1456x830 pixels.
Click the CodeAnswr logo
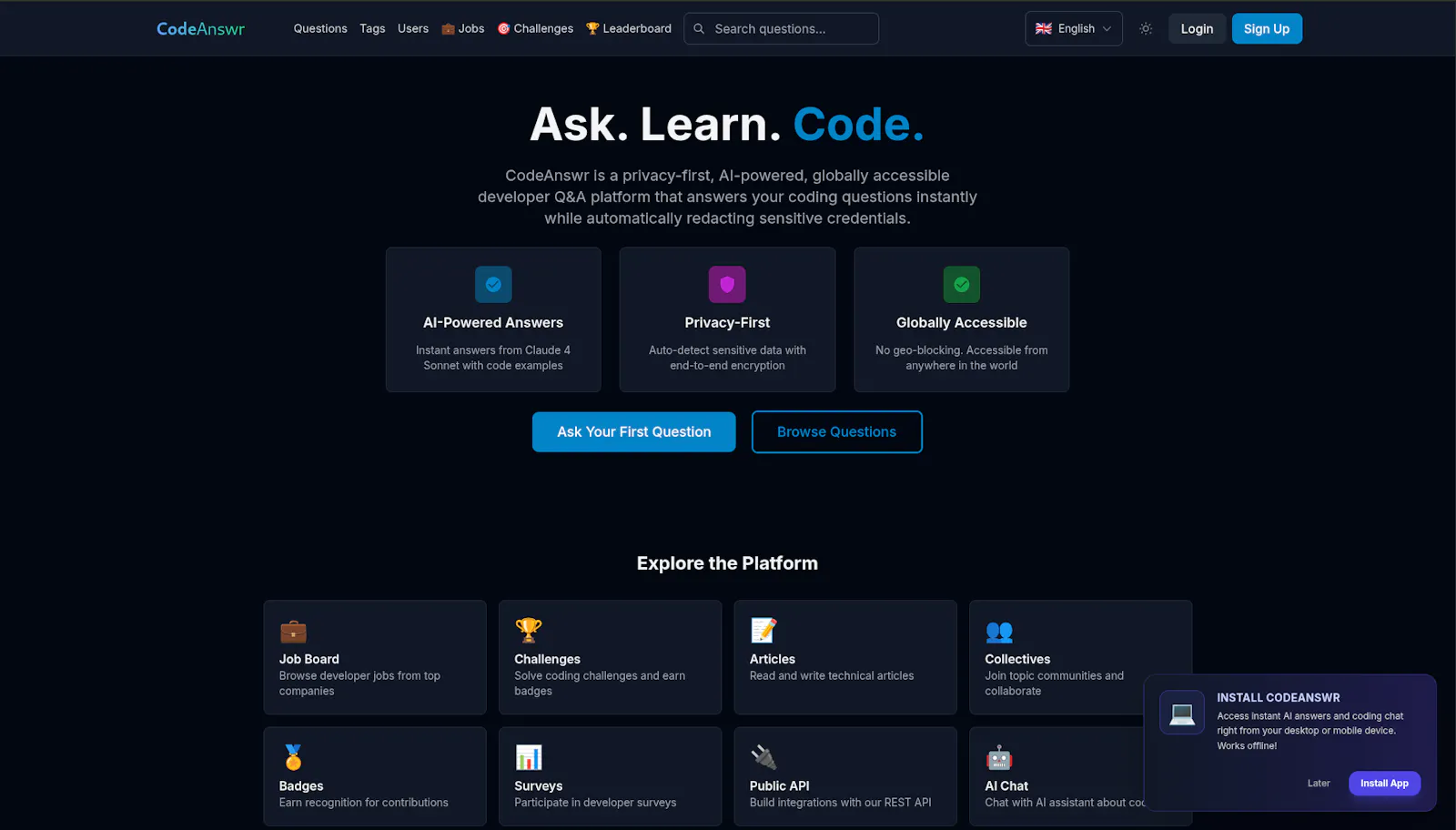pos(200,28)
